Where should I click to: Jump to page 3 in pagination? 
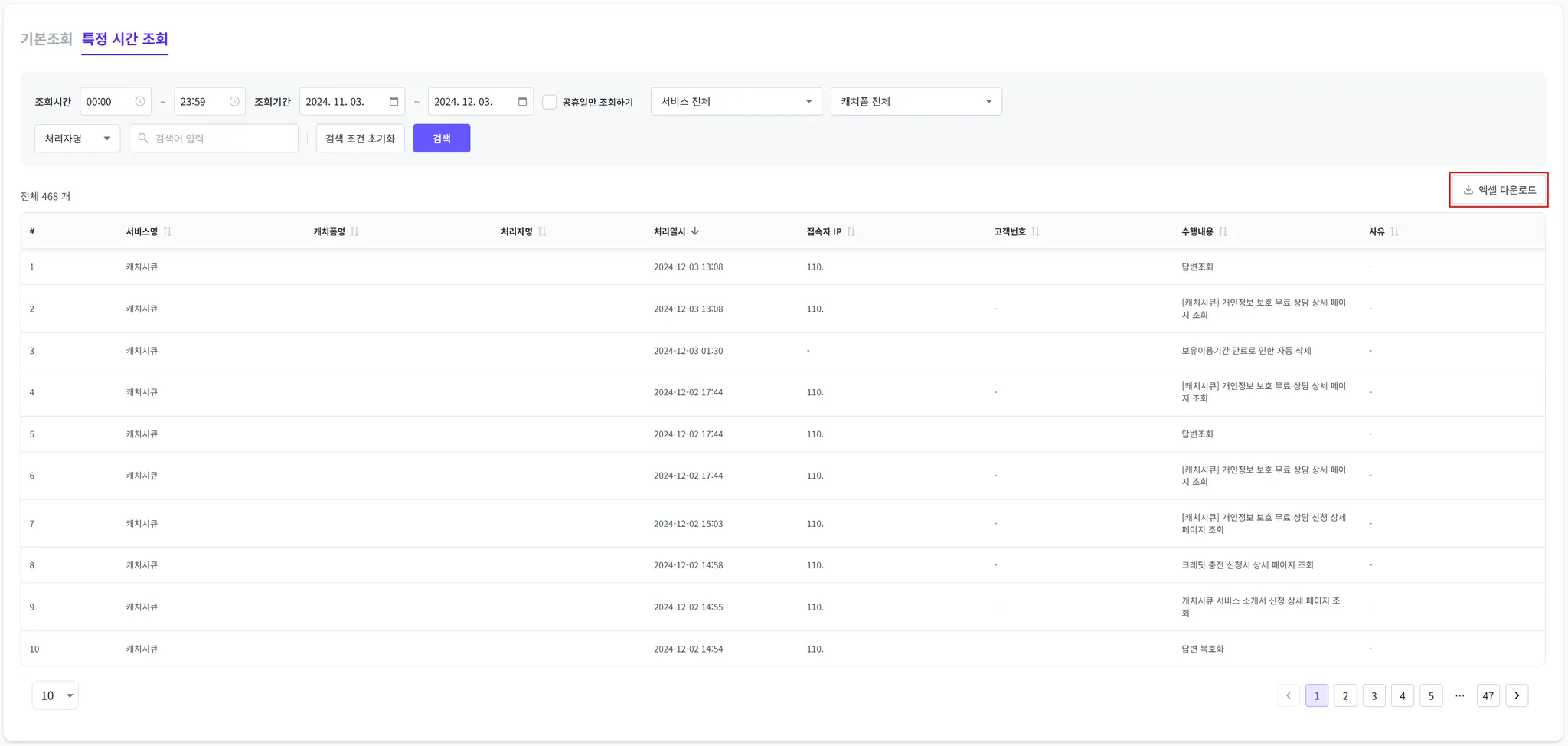pos(1374,695)
